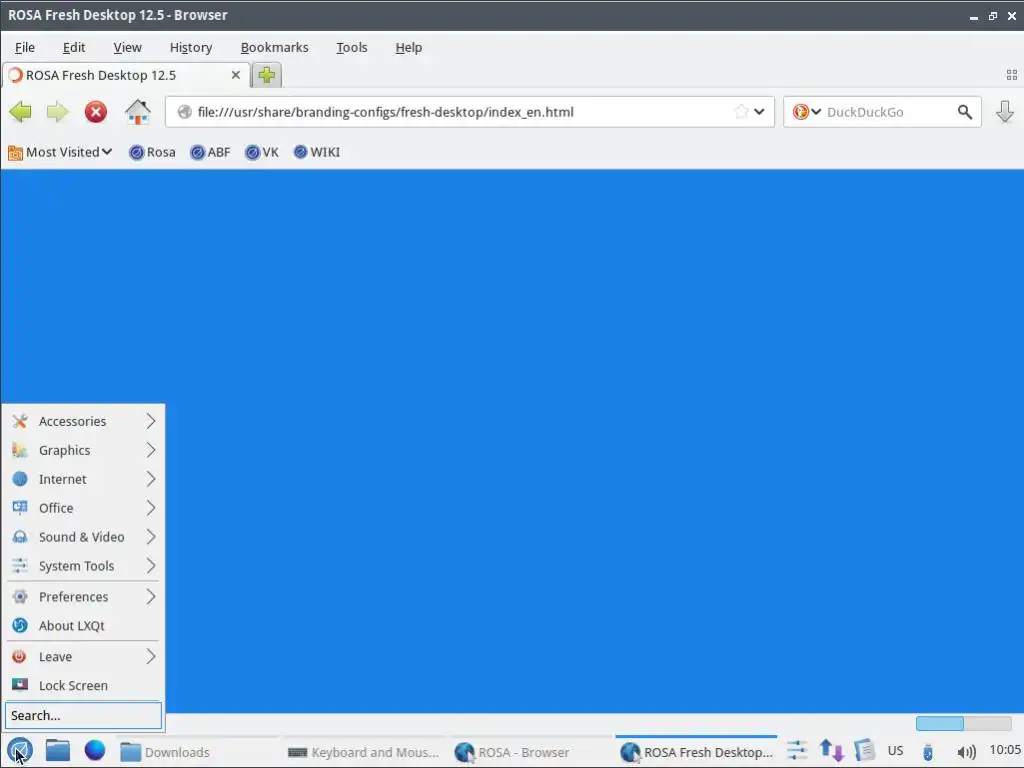Bookmark this page with the star icon

pyautogui.click(x=741, y=112)
